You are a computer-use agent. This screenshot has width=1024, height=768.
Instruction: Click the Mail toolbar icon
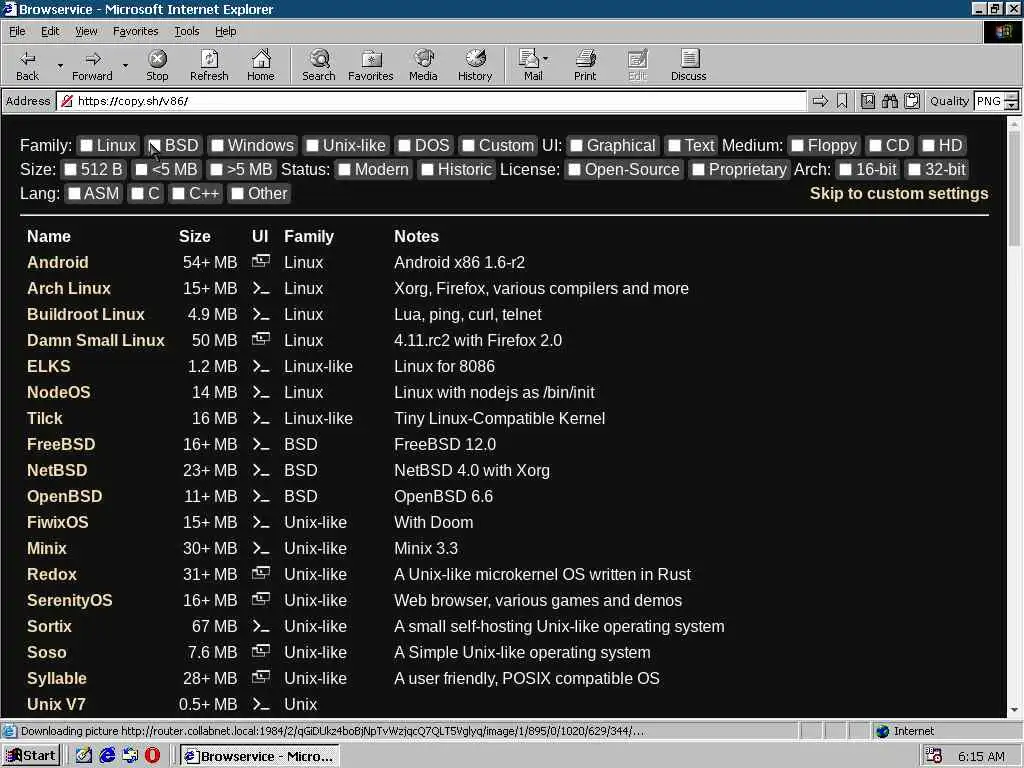click(530, 65)
